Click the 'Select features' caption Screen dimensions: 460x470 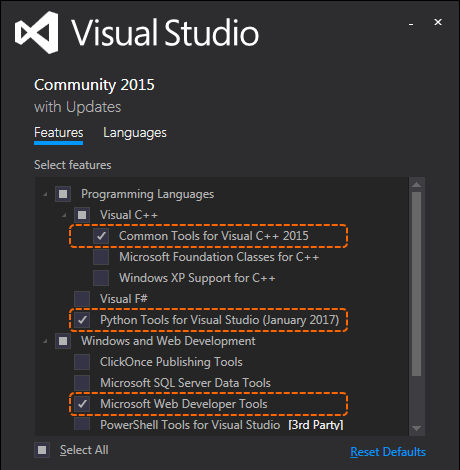pos(73,165)
